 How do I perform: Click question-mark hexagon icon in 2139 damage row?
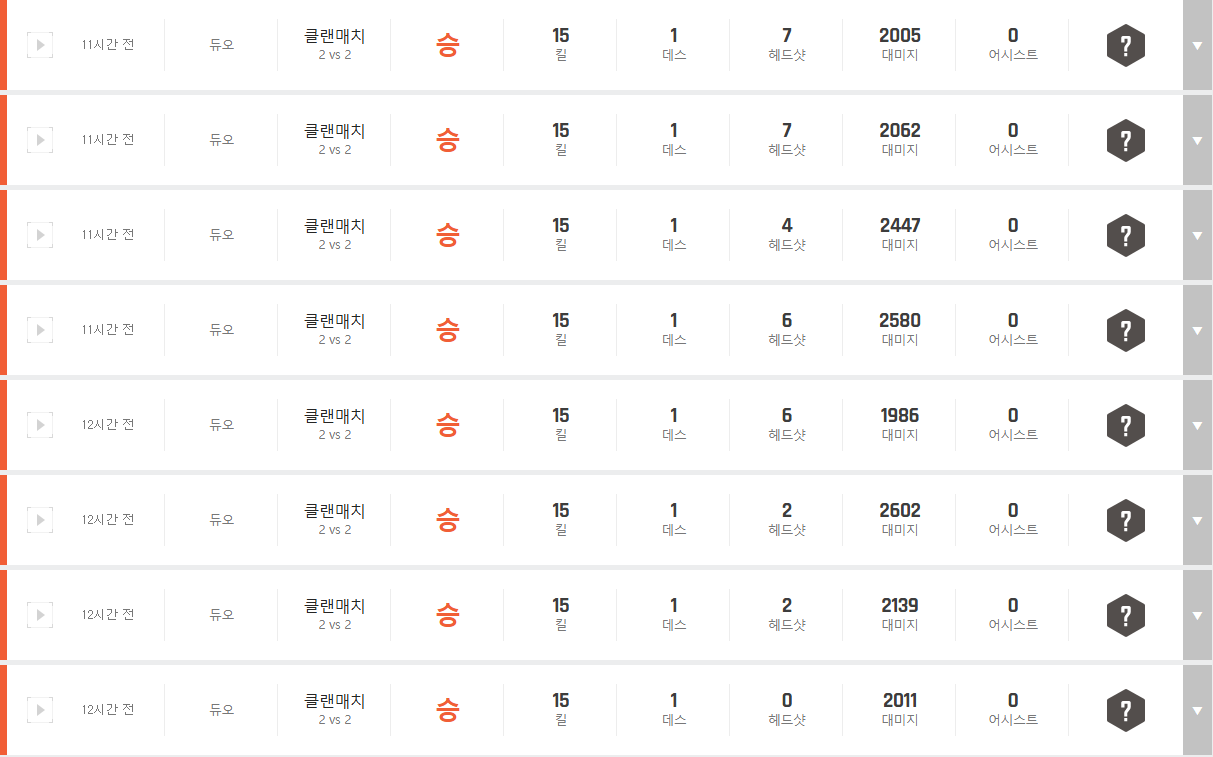click(x=1125, y=616)
